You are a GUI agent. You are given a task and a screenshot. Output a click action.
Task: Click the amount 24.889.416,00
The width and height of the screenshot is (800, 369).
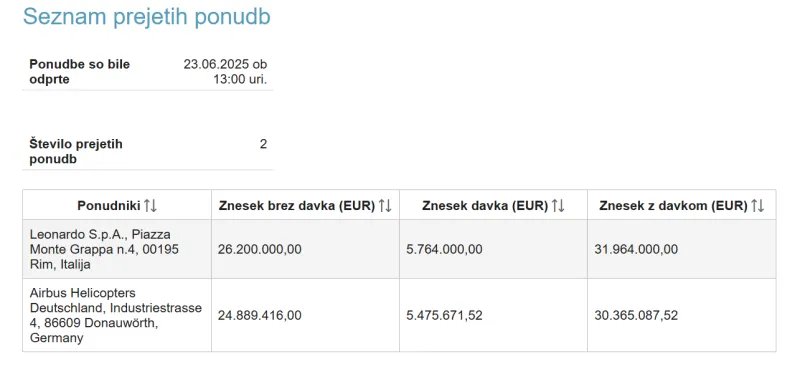click(x=260, y=315)
